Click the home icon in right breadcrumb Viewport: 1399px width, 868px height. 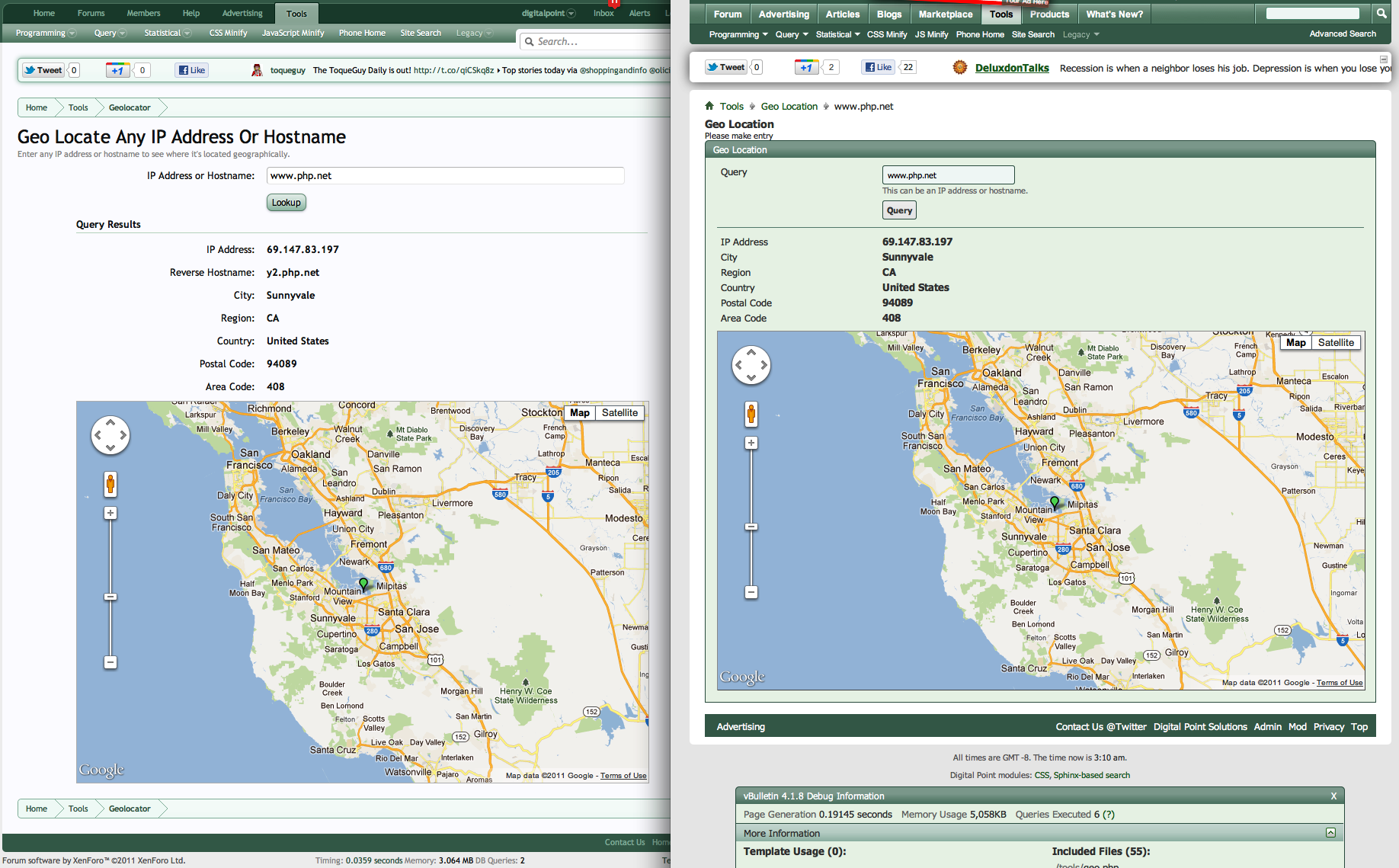[x=709, y=106]
